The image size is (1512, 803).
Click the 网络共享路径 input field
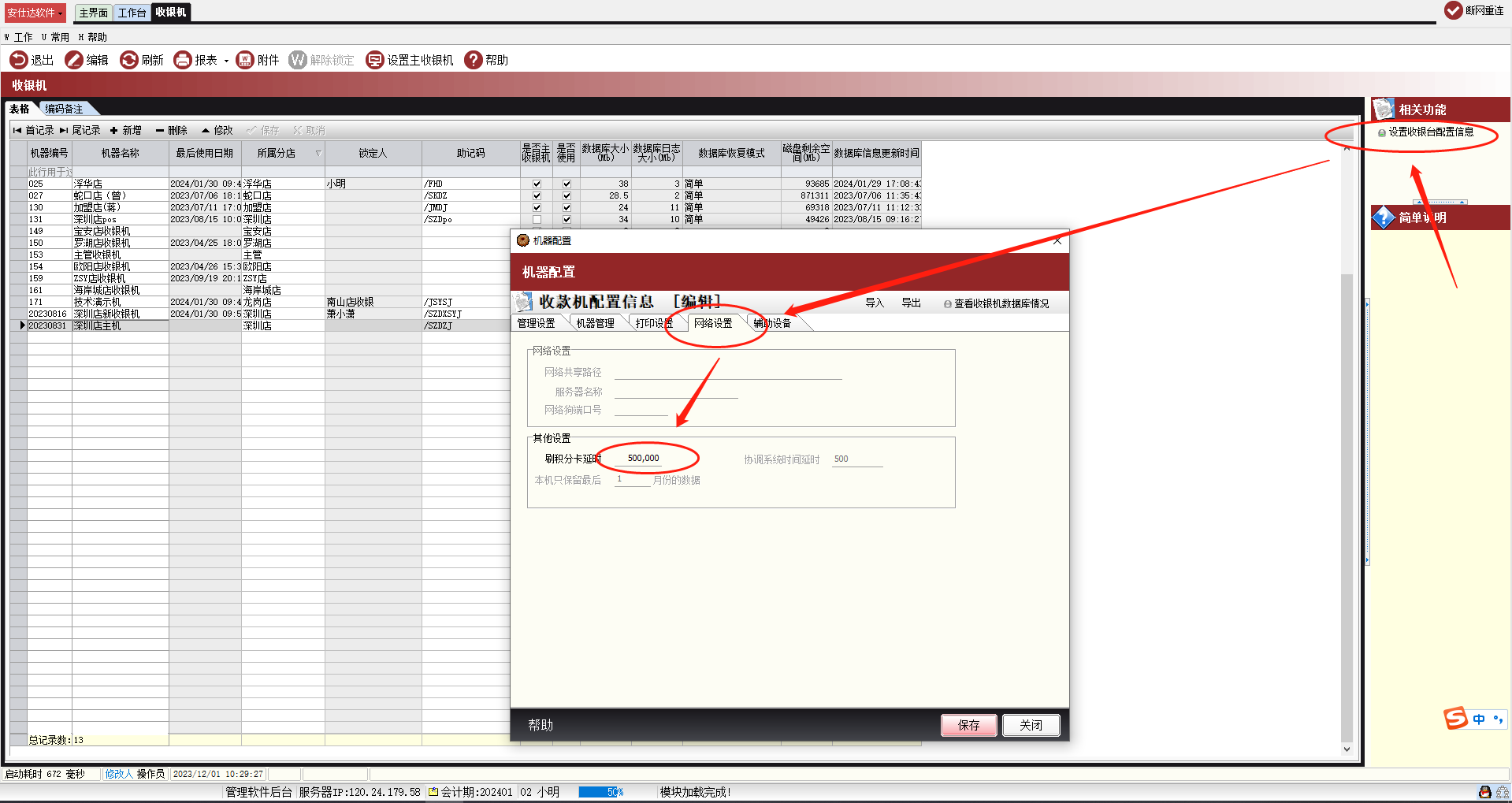click(x=728, y=372)
